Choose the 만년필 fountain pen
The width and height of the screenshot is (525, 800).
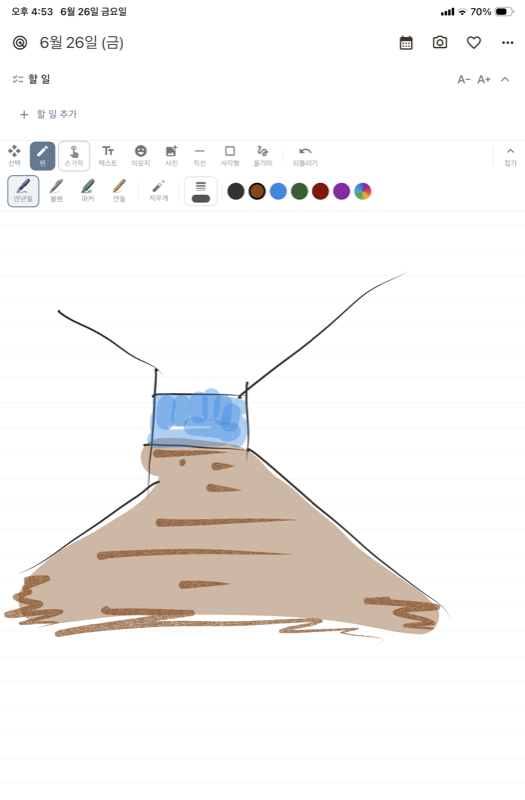point(23,191)
